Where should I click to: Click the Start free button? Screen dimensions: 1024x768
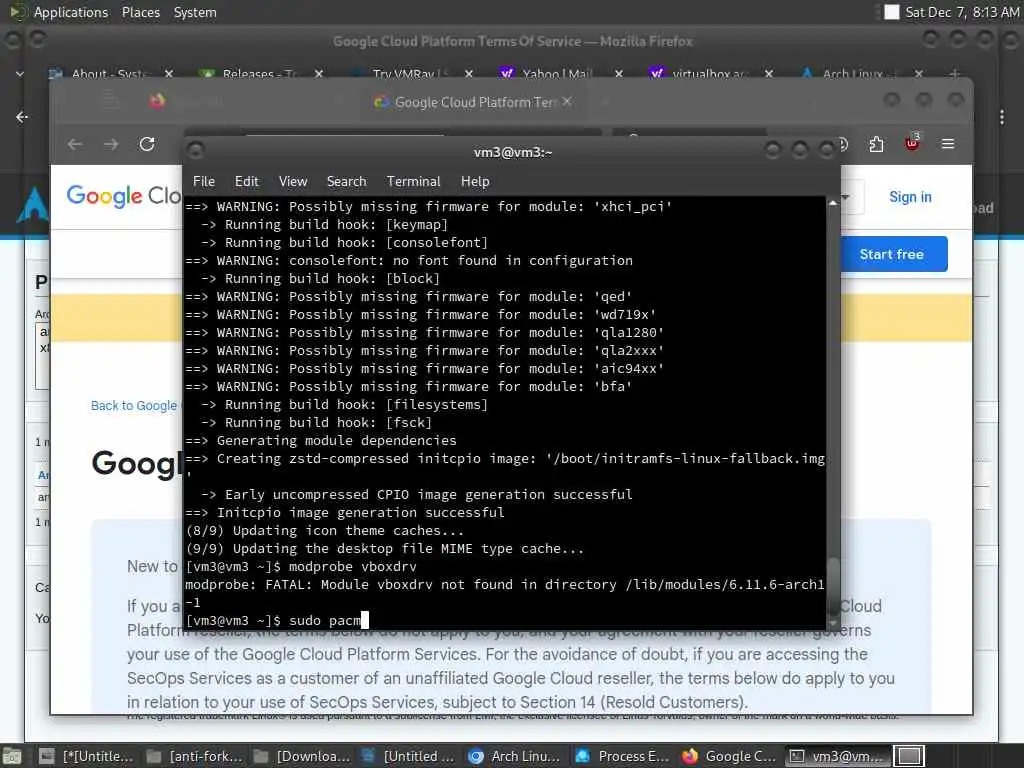click(x=893, y=254)
